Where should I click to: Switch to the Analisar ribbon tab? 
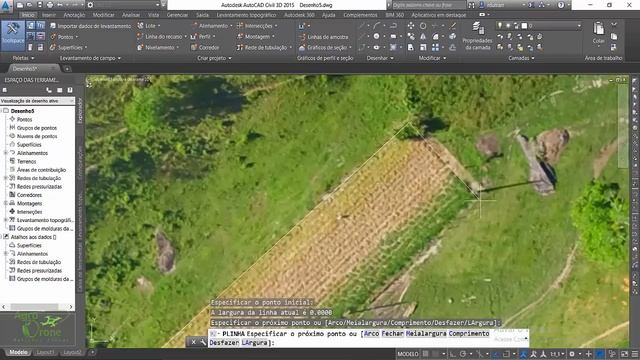pos(131,15)
